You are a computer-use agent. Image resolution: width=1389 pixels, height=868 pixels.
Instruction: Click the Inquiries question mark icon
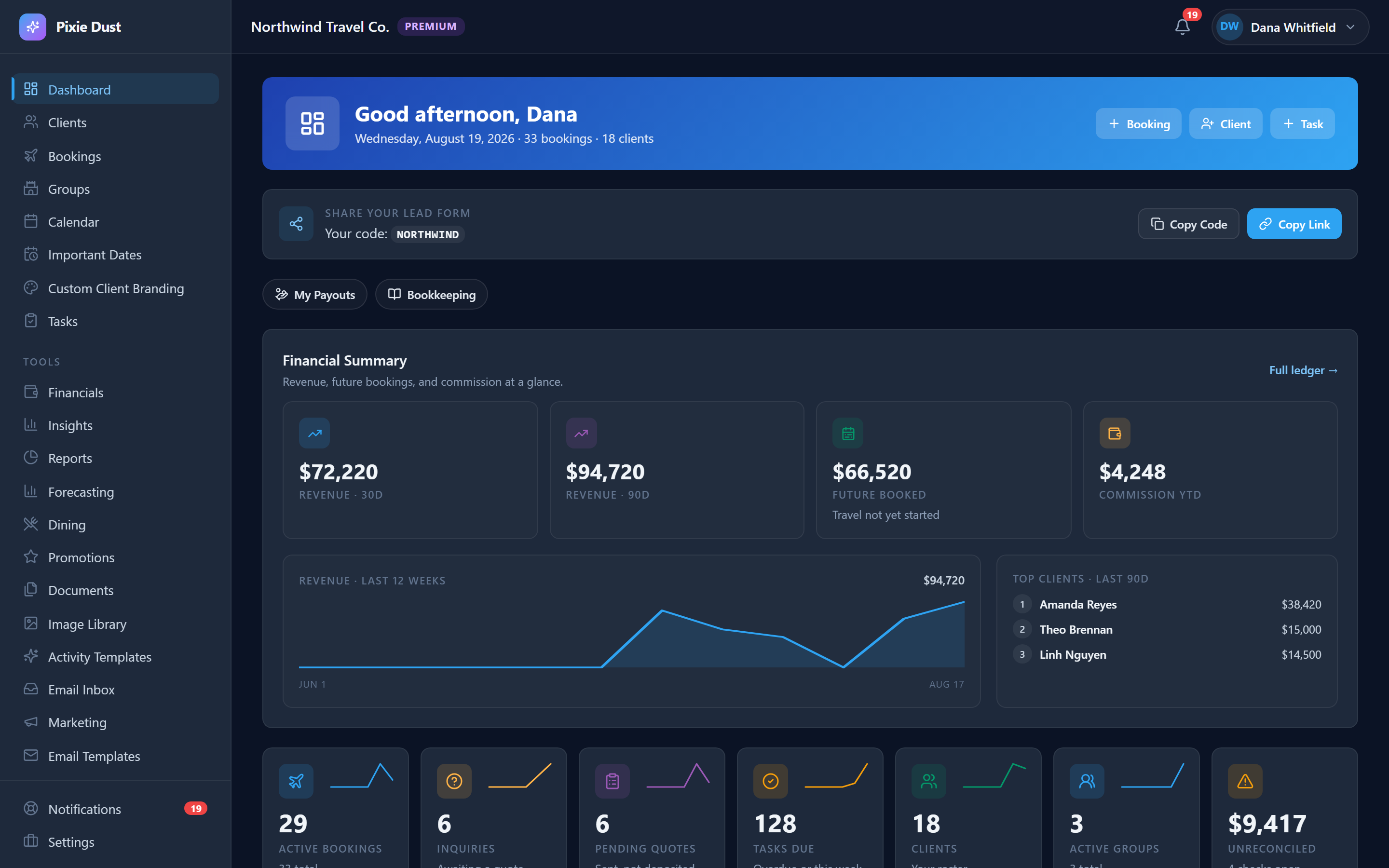454,781
